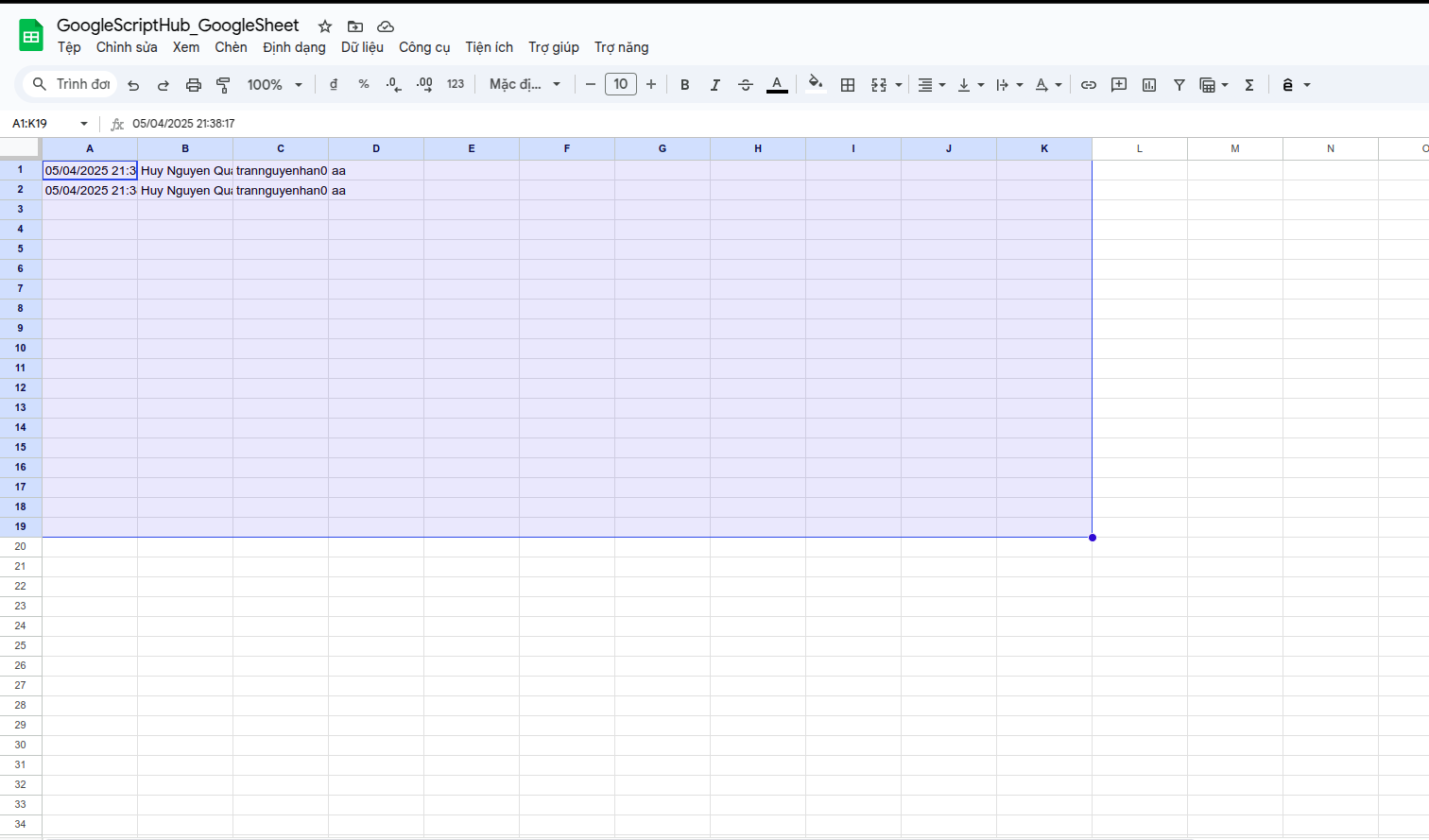This screenshot has height=840, width=1429.
Task: Insert a comment on selection
Action: click(1119, 85)
